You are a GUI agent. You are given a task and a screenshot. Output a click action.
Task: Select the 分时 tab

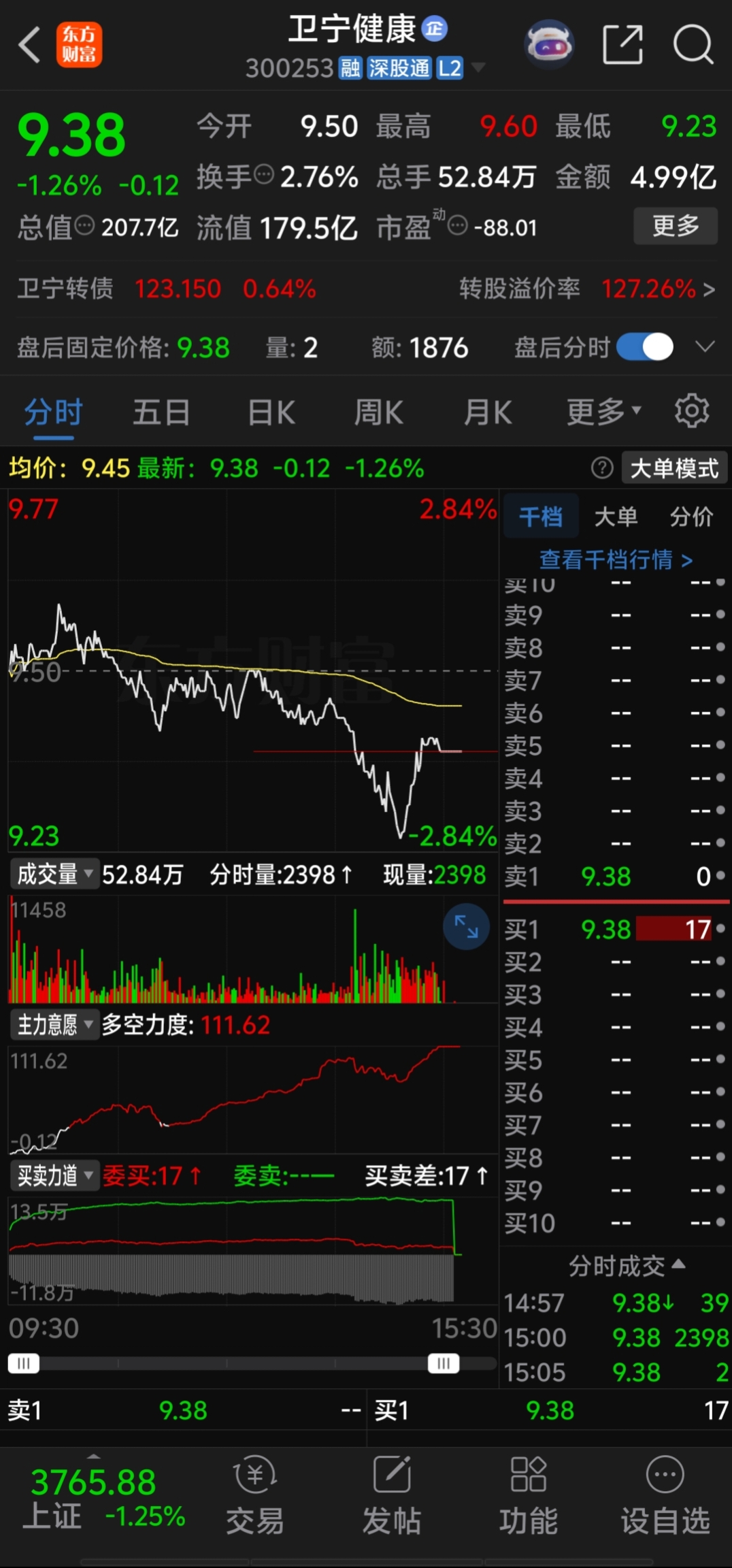pyautogui.click(x=53, y=412)
